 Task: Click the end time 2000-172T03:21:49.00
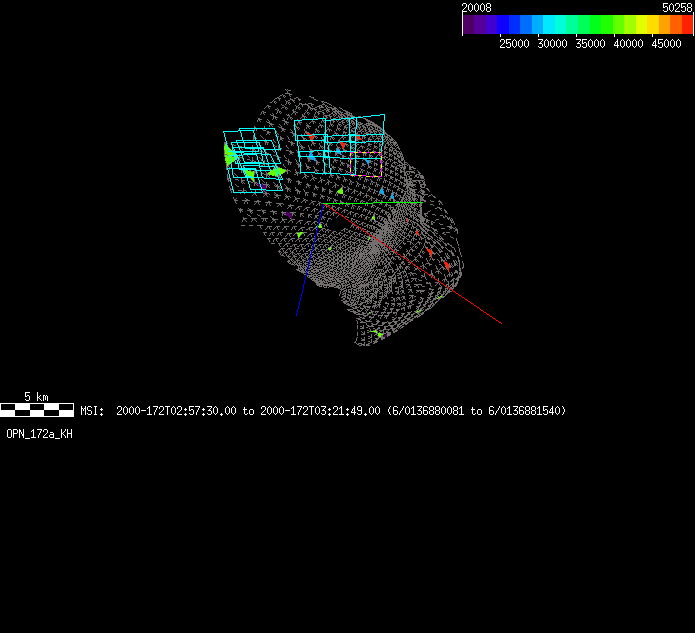pos(320,411)
